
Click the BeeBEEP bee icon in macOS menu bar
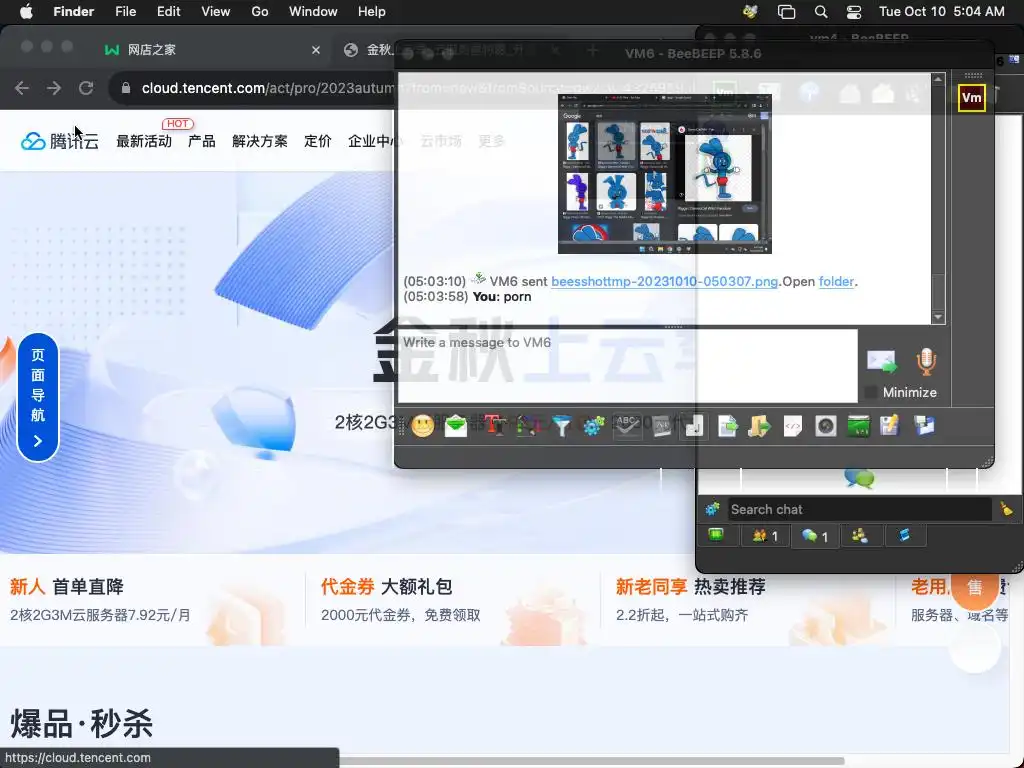click(750, 12)
